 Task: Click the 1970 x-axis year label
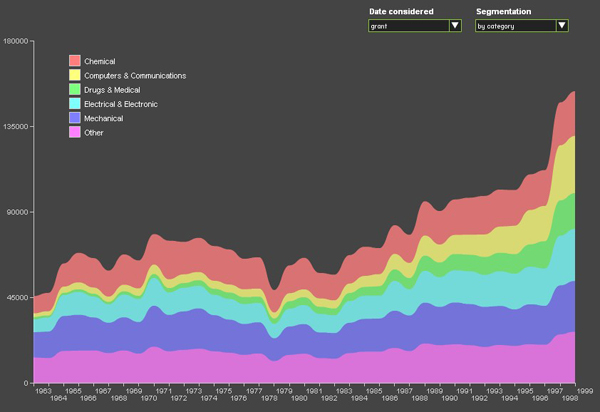click(x=148, y=398)
